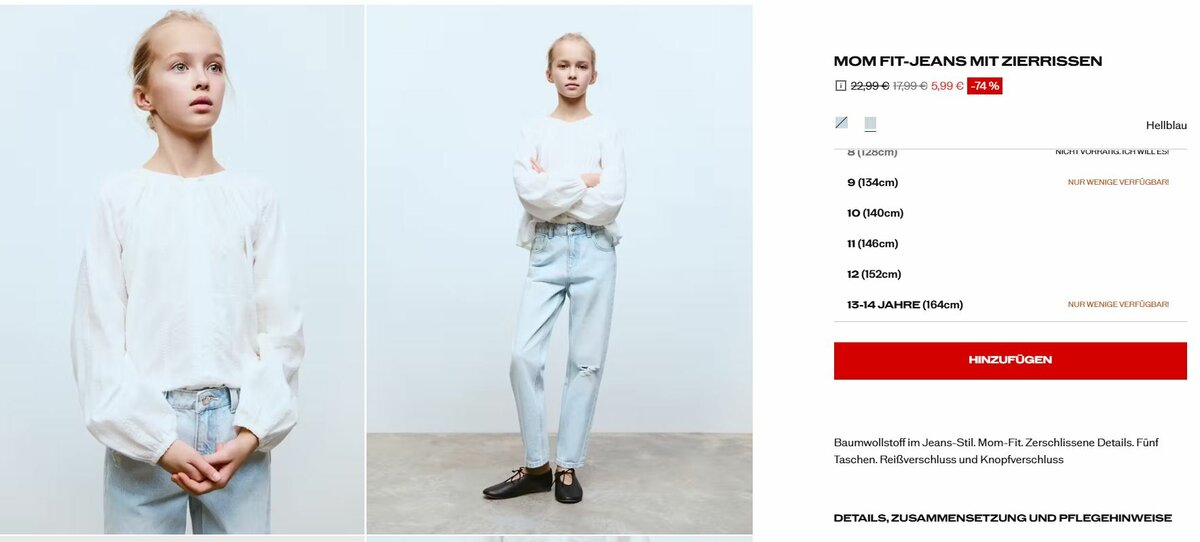Click the 5,99 € sale price

tap(947, 86)
